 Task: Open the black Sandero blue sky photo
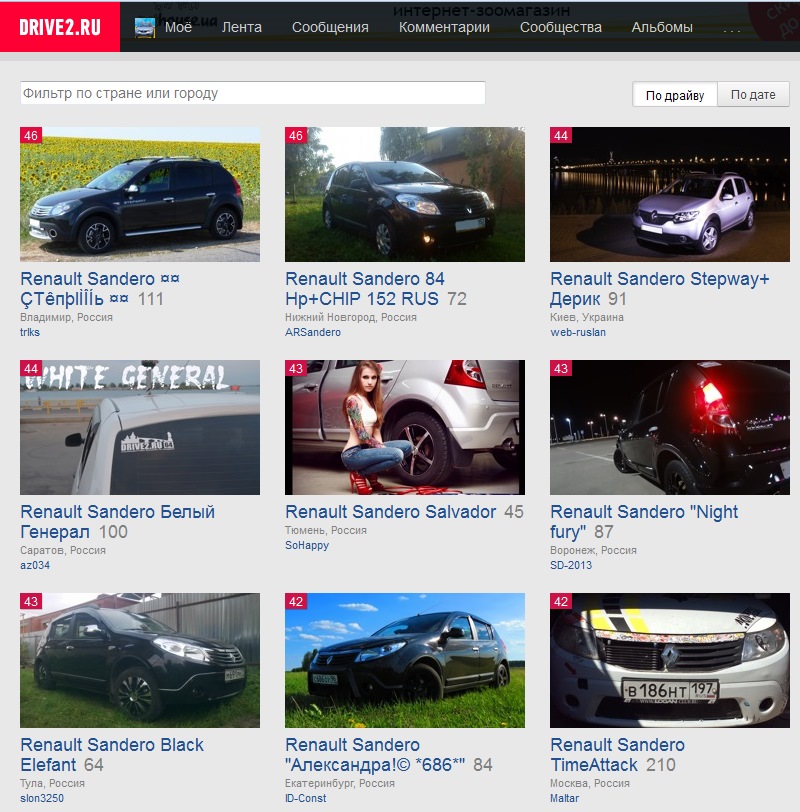tap(405, 660)
